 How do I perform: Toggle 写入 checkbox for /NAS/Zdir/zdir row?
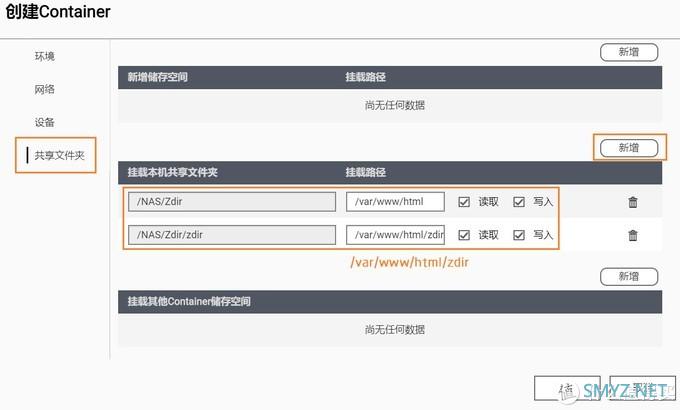pos(519,235)
